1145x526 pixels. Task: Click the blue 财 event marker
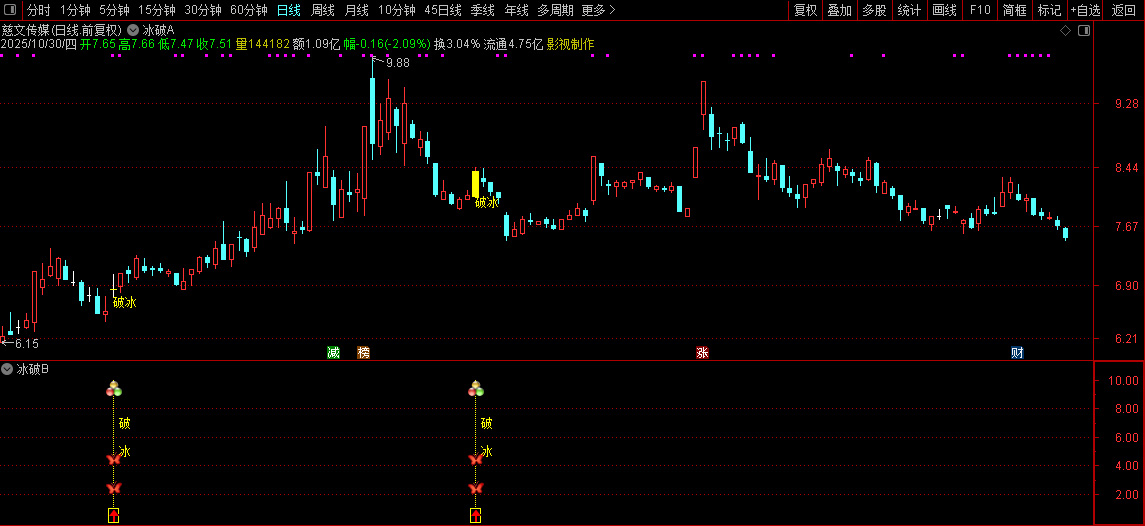[x=1017, y=353]
